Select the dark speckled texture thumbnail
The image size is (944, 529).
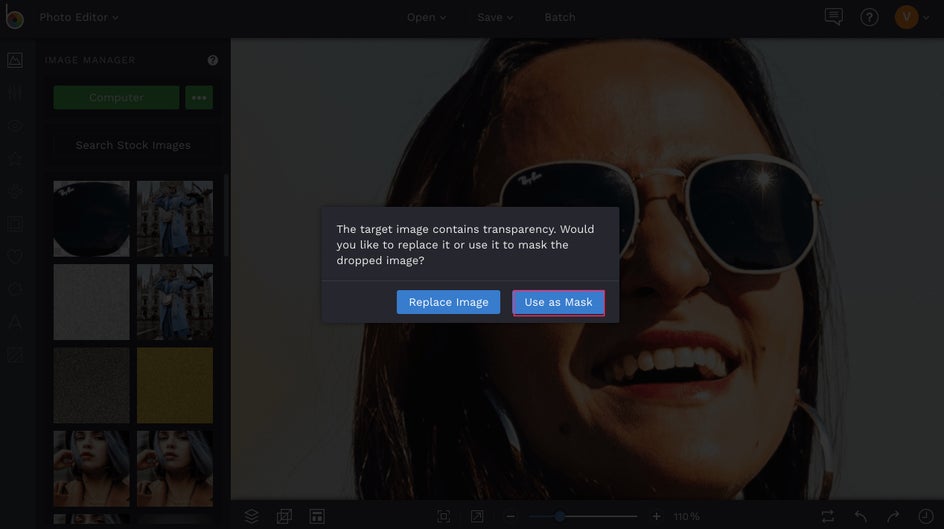coord(92,385)
